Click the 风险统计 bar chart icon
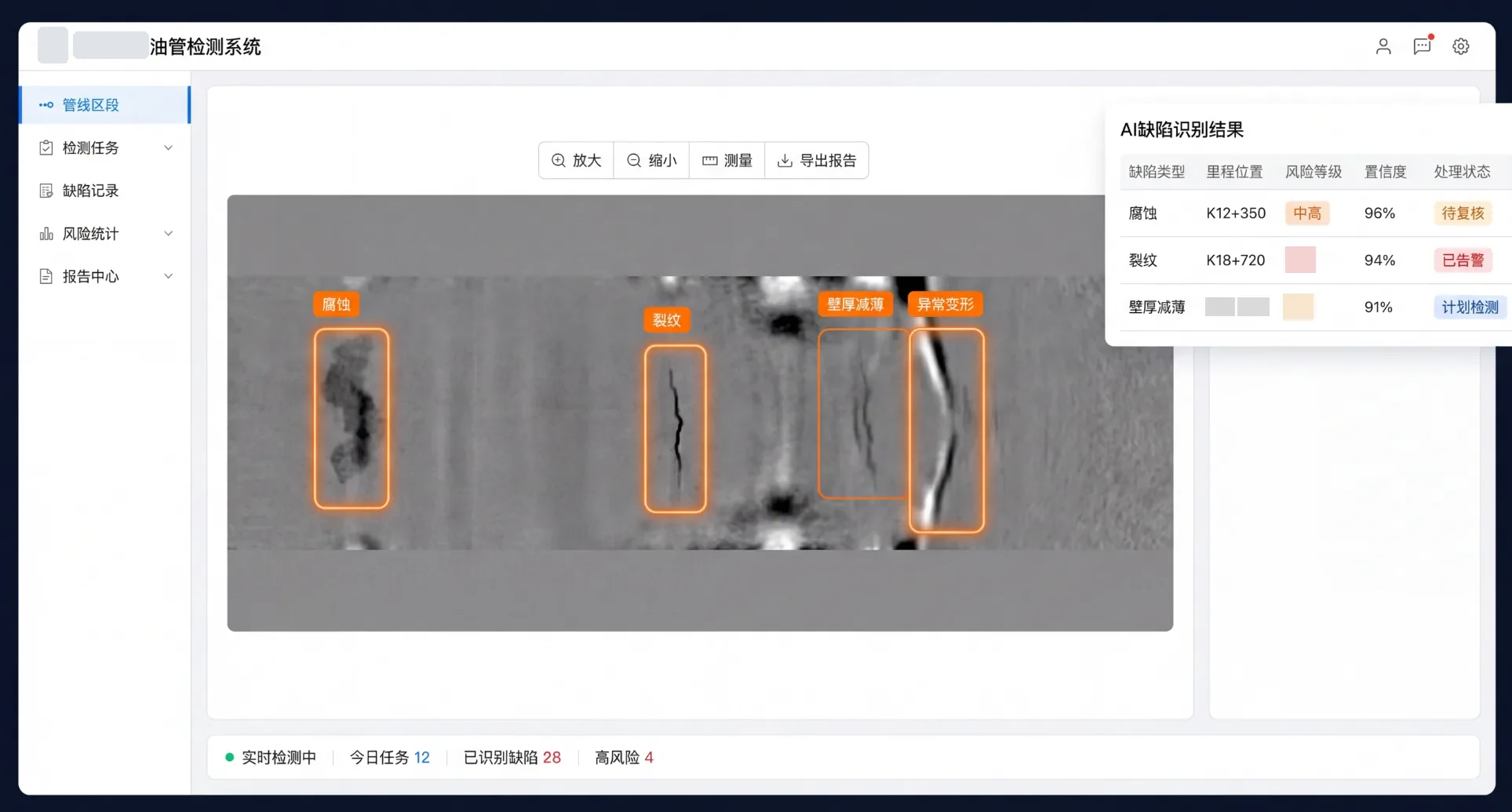 [46, 234]
